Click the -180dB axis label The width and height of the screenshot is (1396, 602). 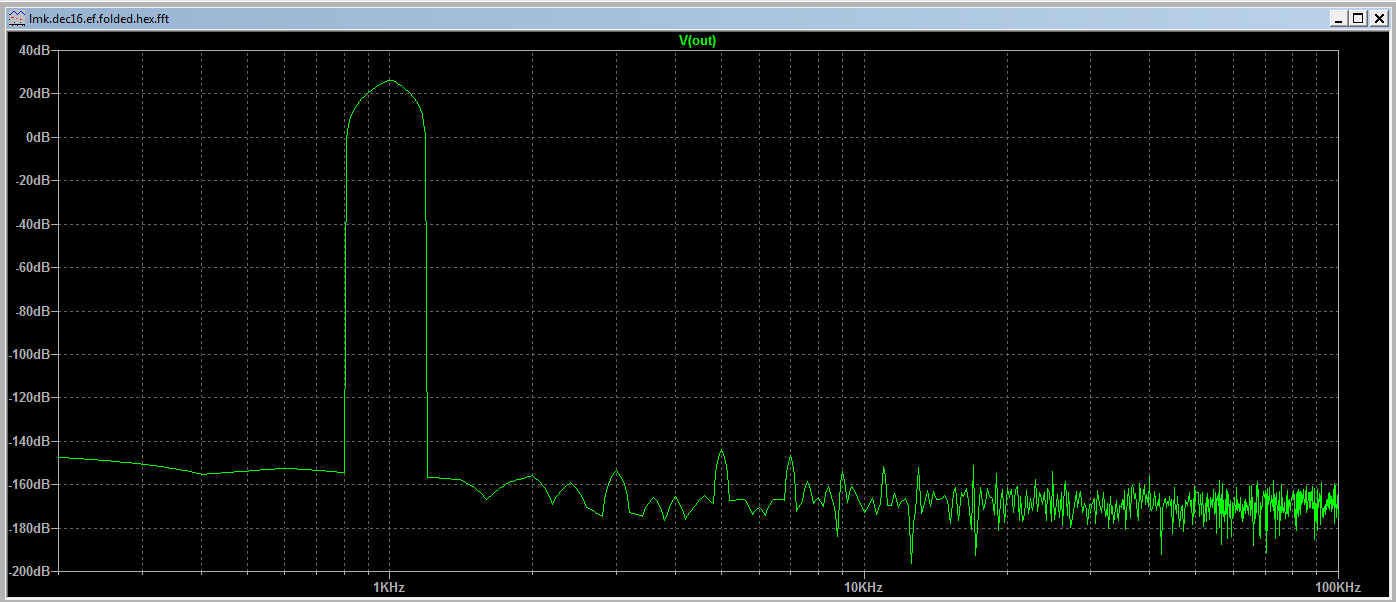(x=31, y=528)
